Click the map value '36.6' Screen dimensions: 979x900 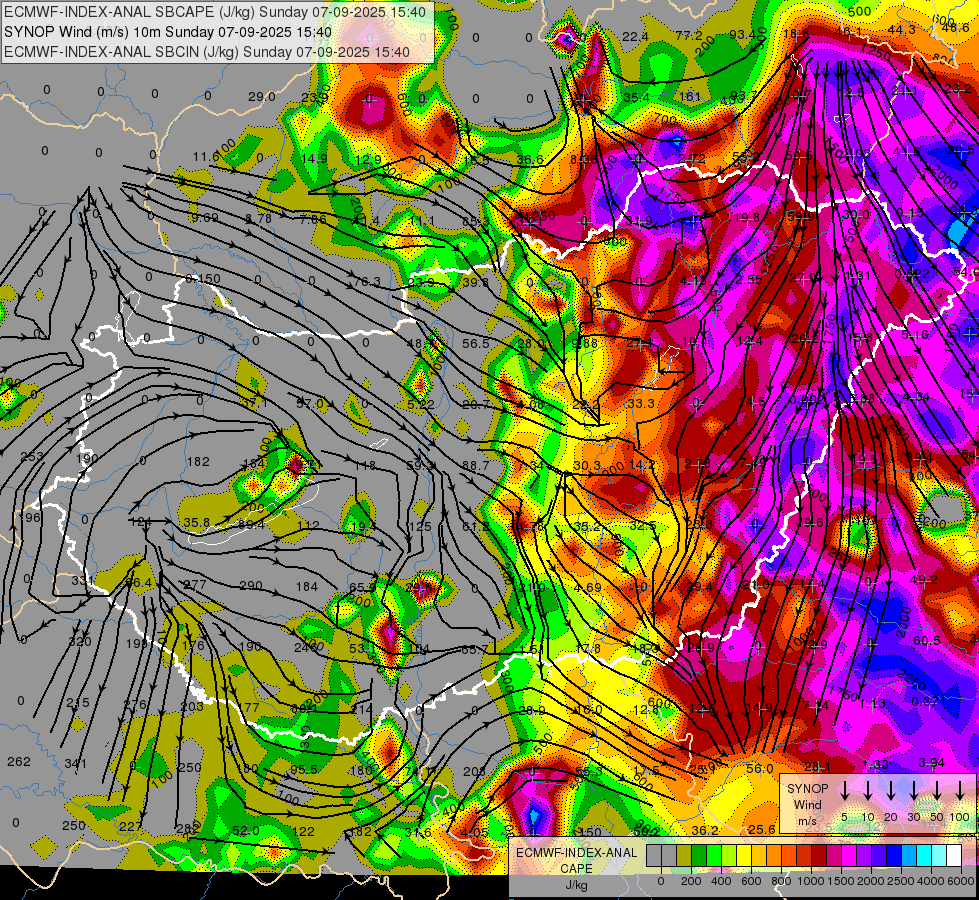529,159
